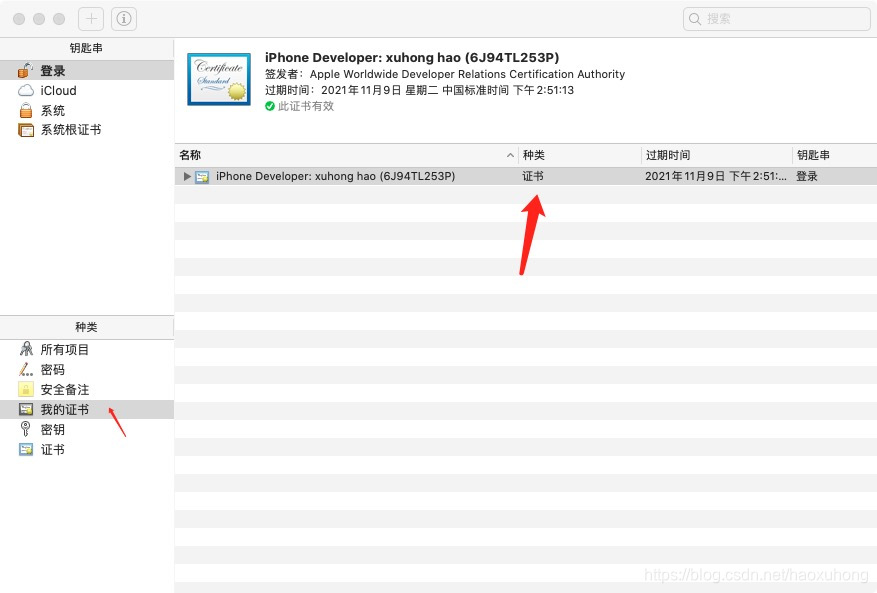877x593 pixels.
Task: Click the 证书 kind cell in row
Action: click(x=533, y=176)
